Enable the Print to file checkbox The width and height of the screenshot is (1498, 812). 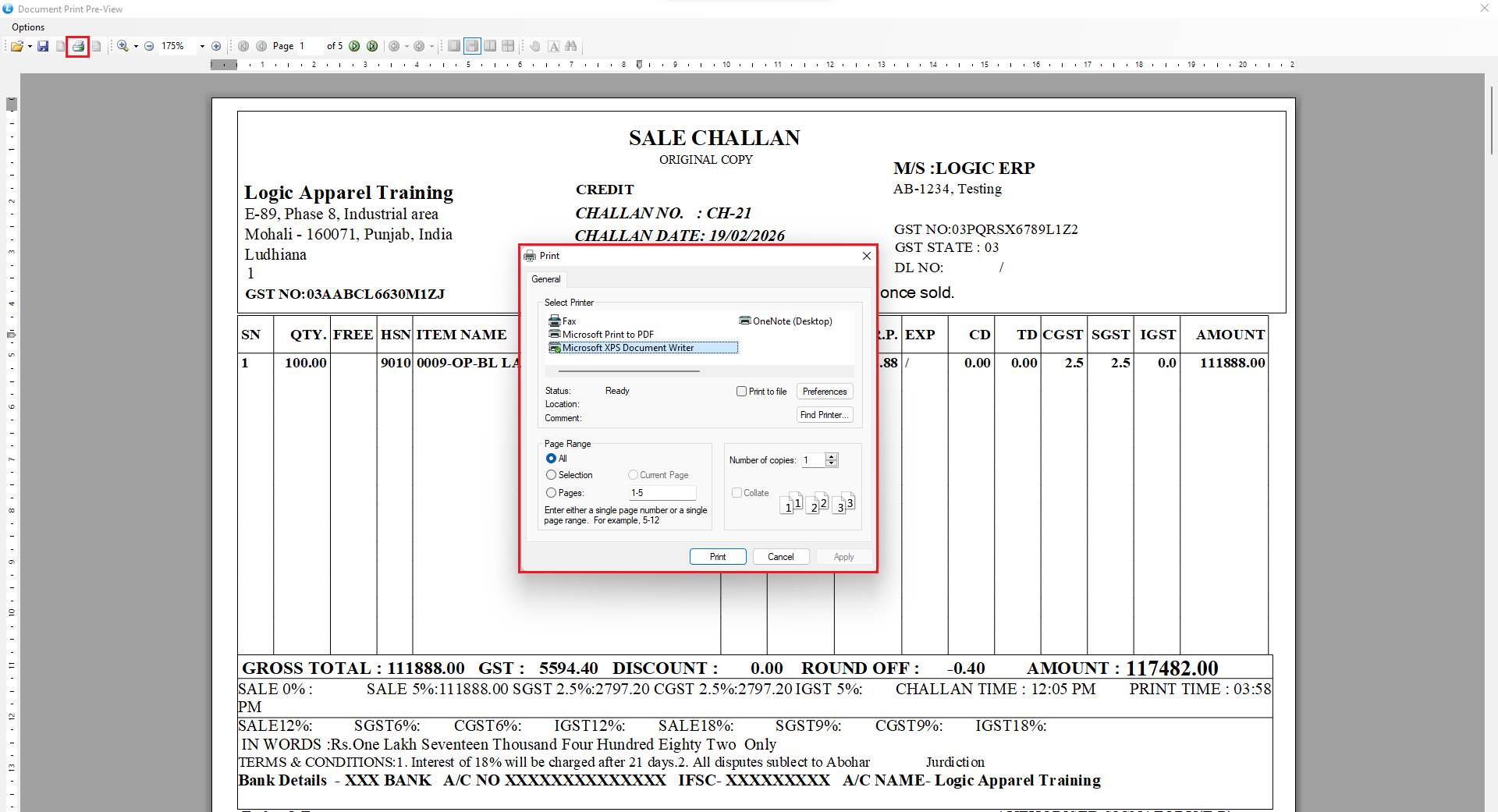point(741,392)
